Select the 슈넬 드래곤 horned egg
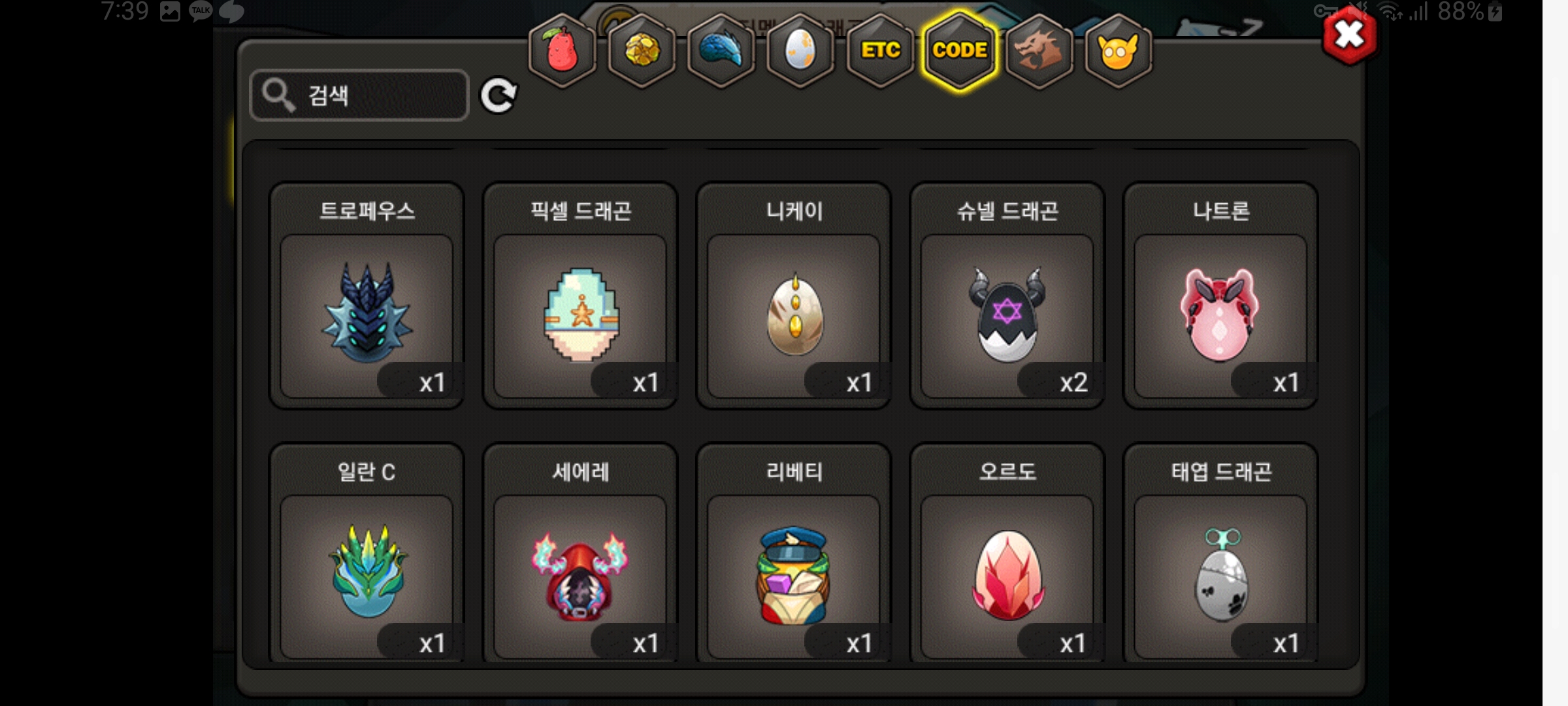The image size is (1568, 706). coord(1007,295)
